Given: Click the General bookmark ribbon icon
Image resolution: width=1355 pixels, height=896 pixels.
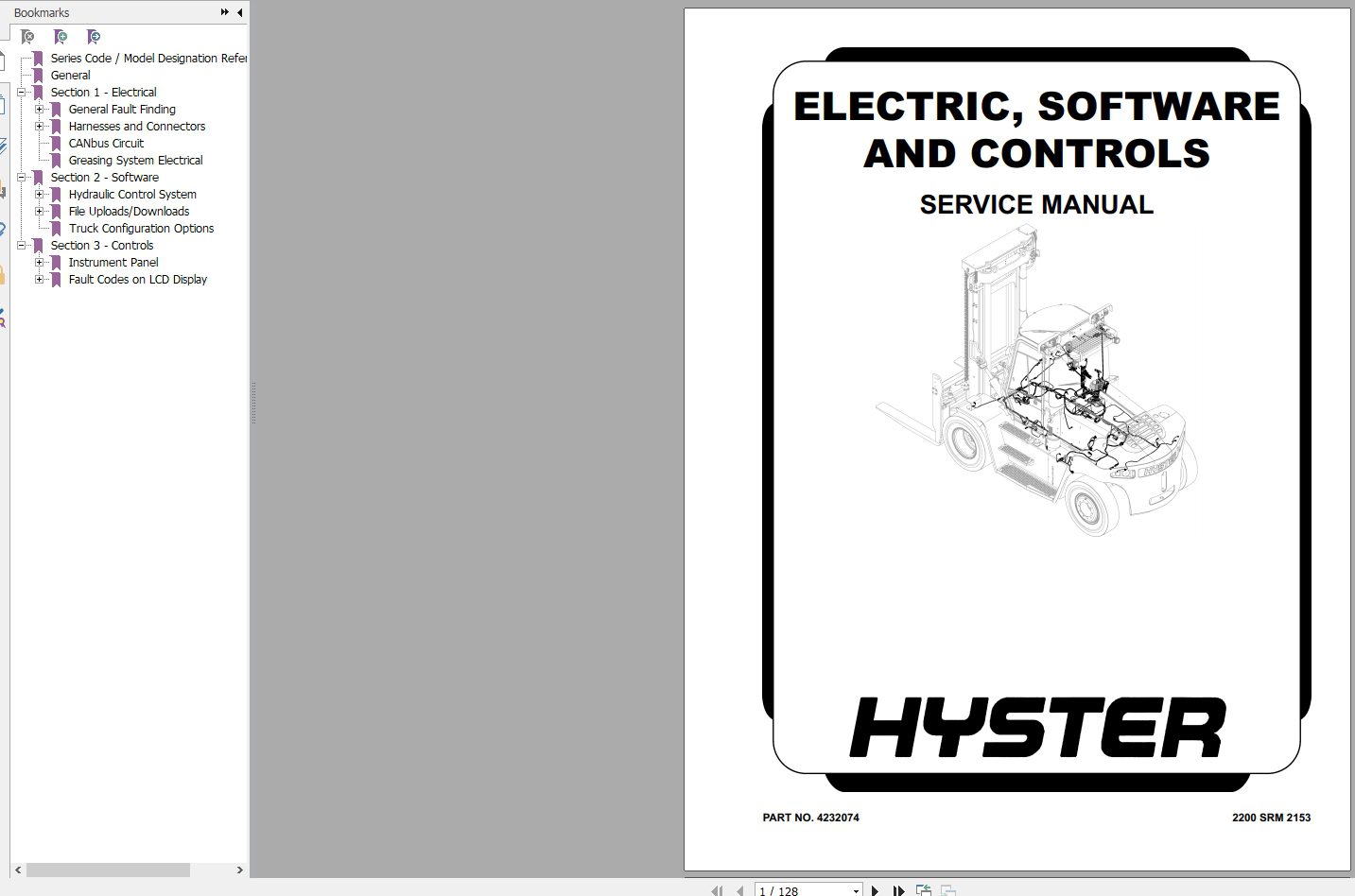Looking at the screenshot, I should tap(38, 76).
